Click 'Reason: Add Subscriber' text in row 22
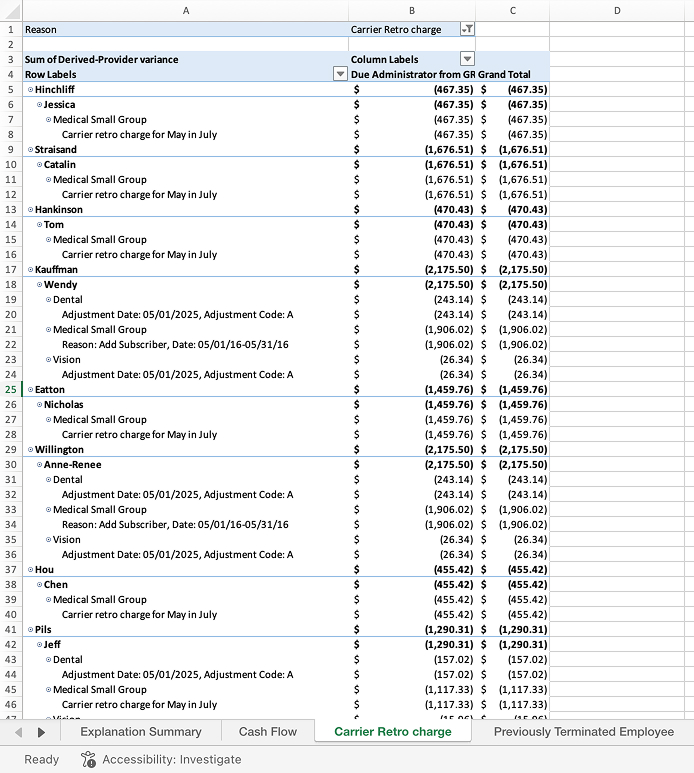Image resolution: width=694 pixels, height=773 pixels. click(x=175, y=345)
